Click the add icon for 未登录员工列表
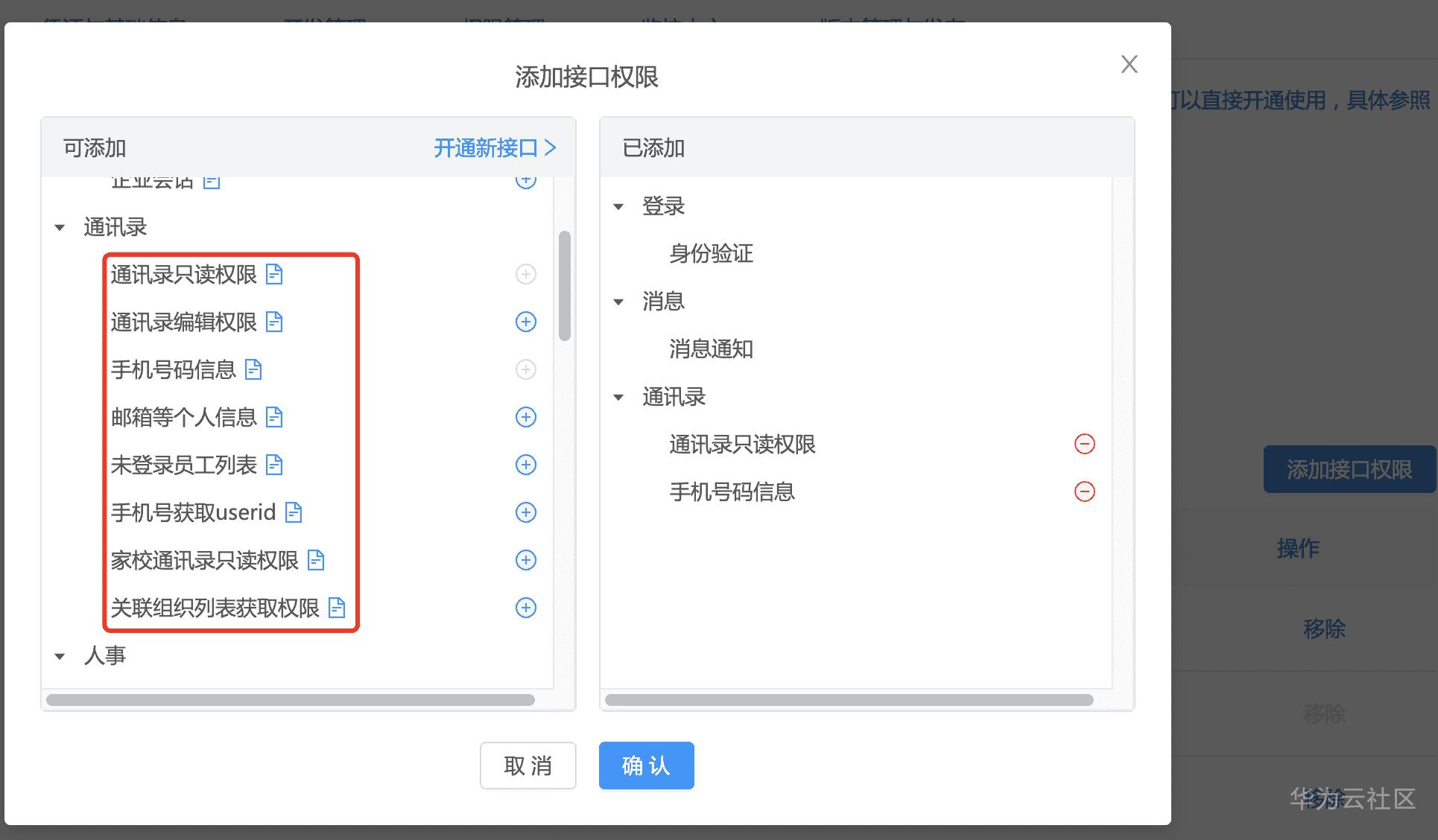Viewport: 1438px width, 840px height. tap(525, 465)
